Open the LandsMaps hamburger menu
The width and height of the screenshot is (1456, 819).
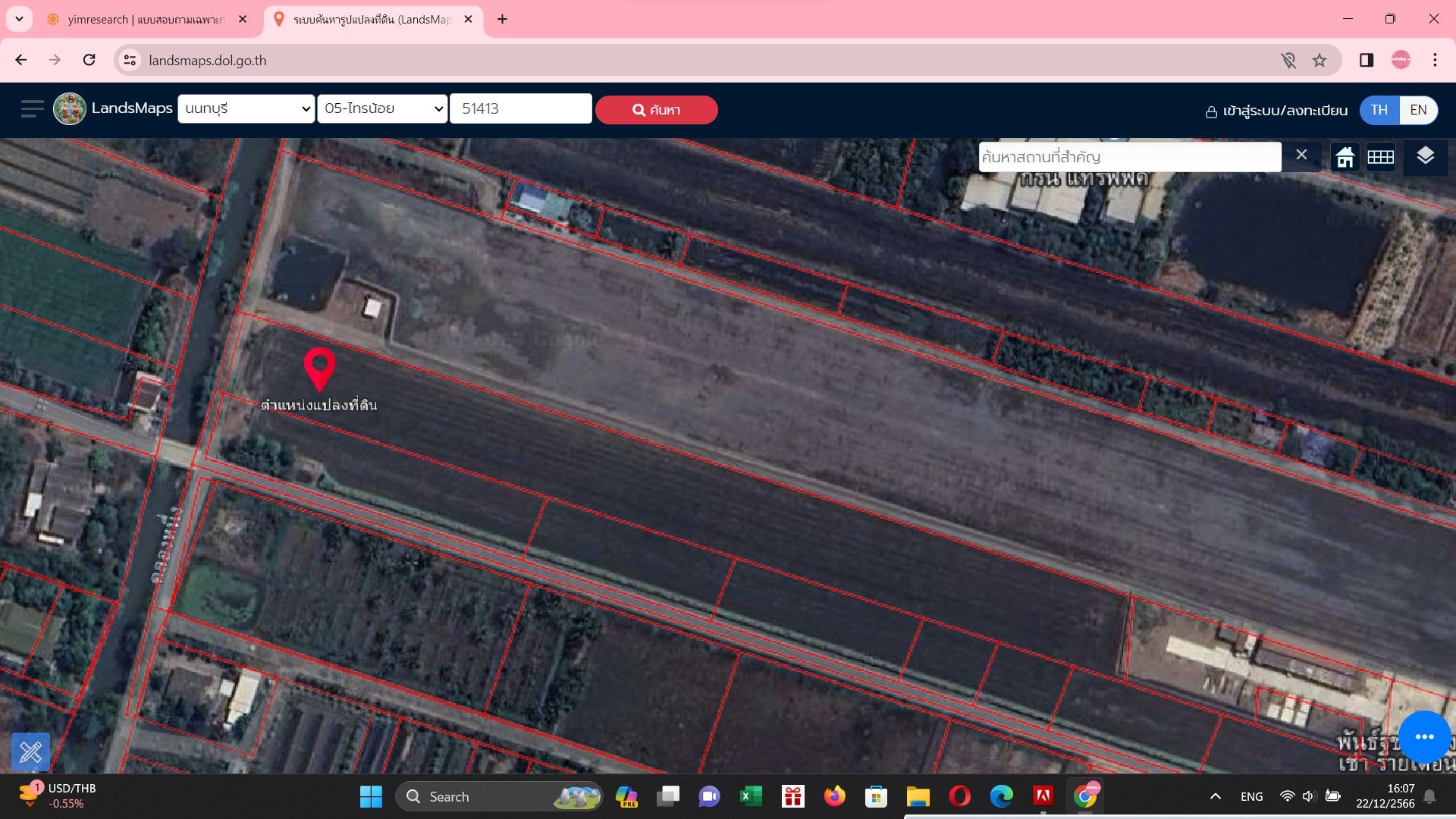point(33,109)
